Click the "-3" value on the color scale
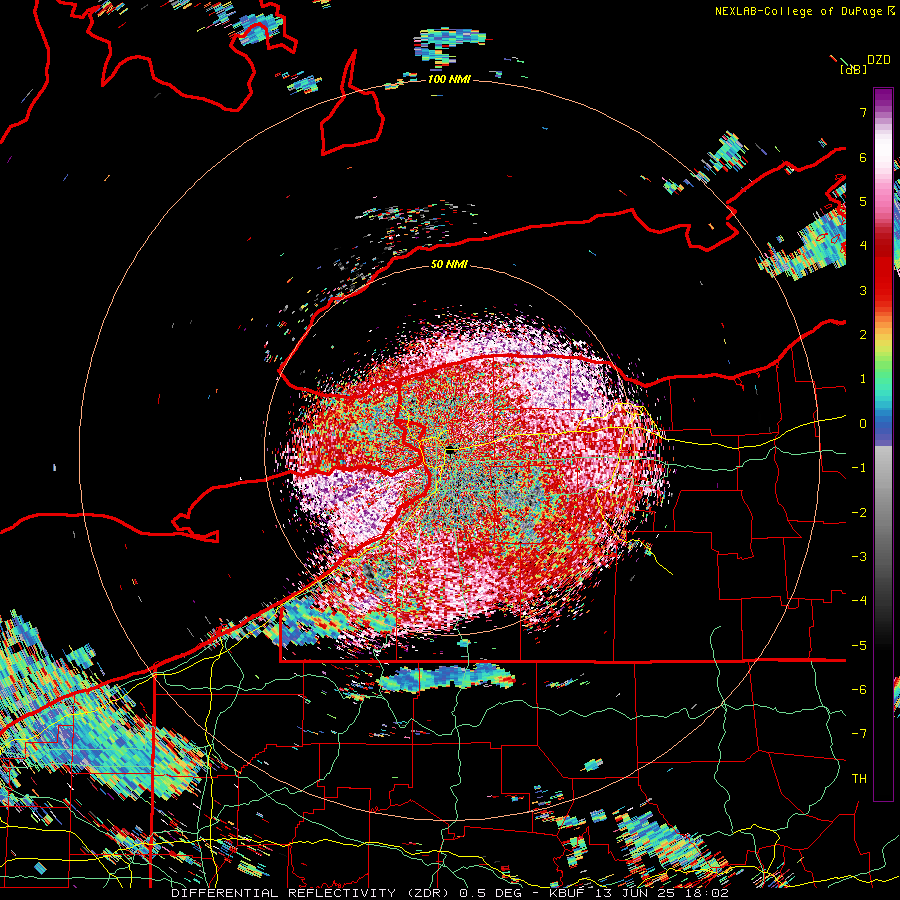The width and height of the screenshot is (900, 900). [859, 557]
